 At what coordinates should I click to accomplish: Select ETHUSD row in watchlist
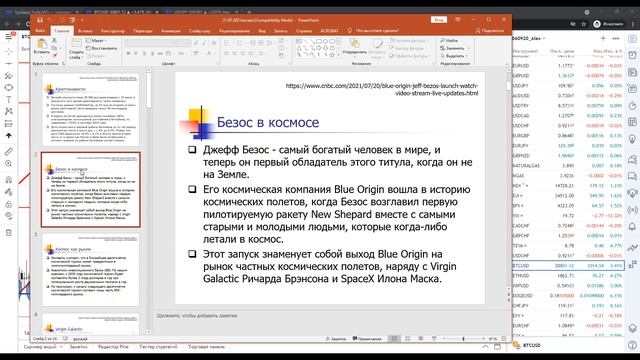click(x=568, y=276)
